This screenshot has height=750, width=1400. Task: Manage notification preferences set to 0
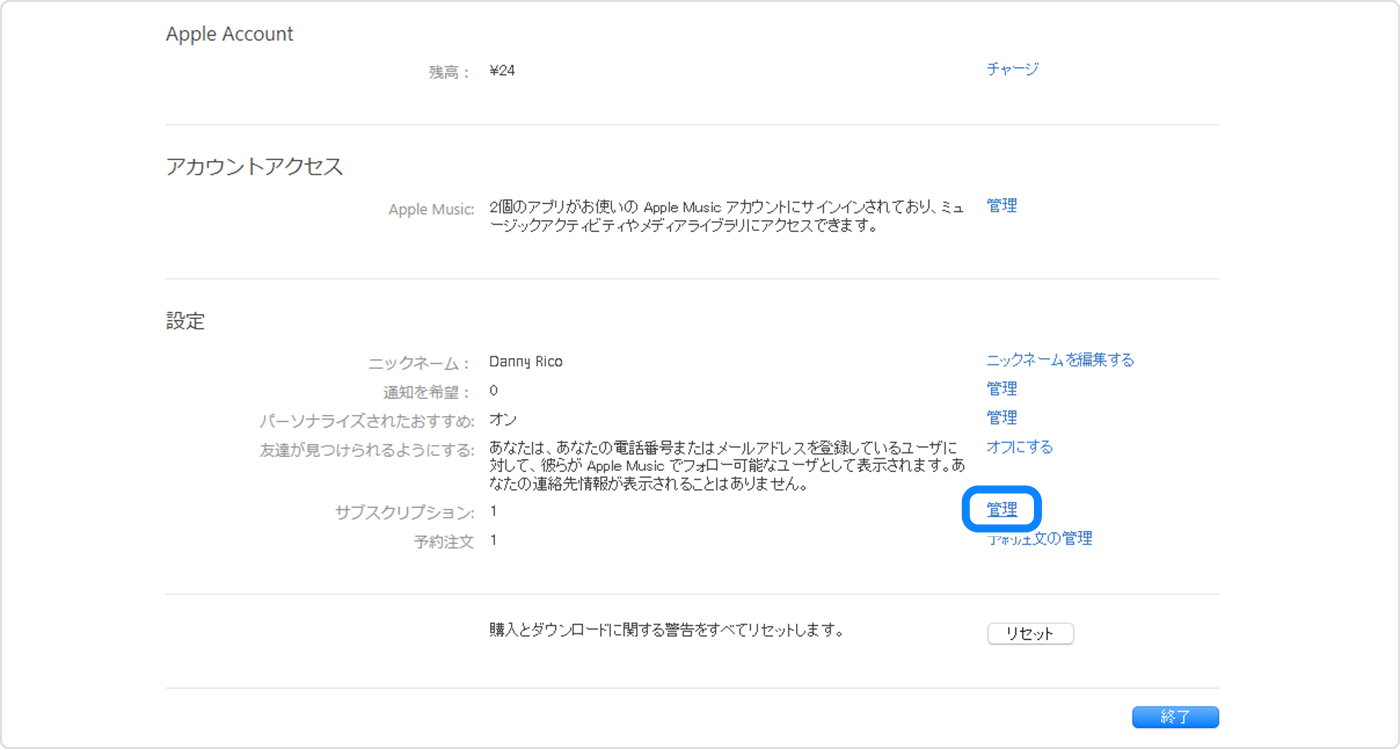1002,388
